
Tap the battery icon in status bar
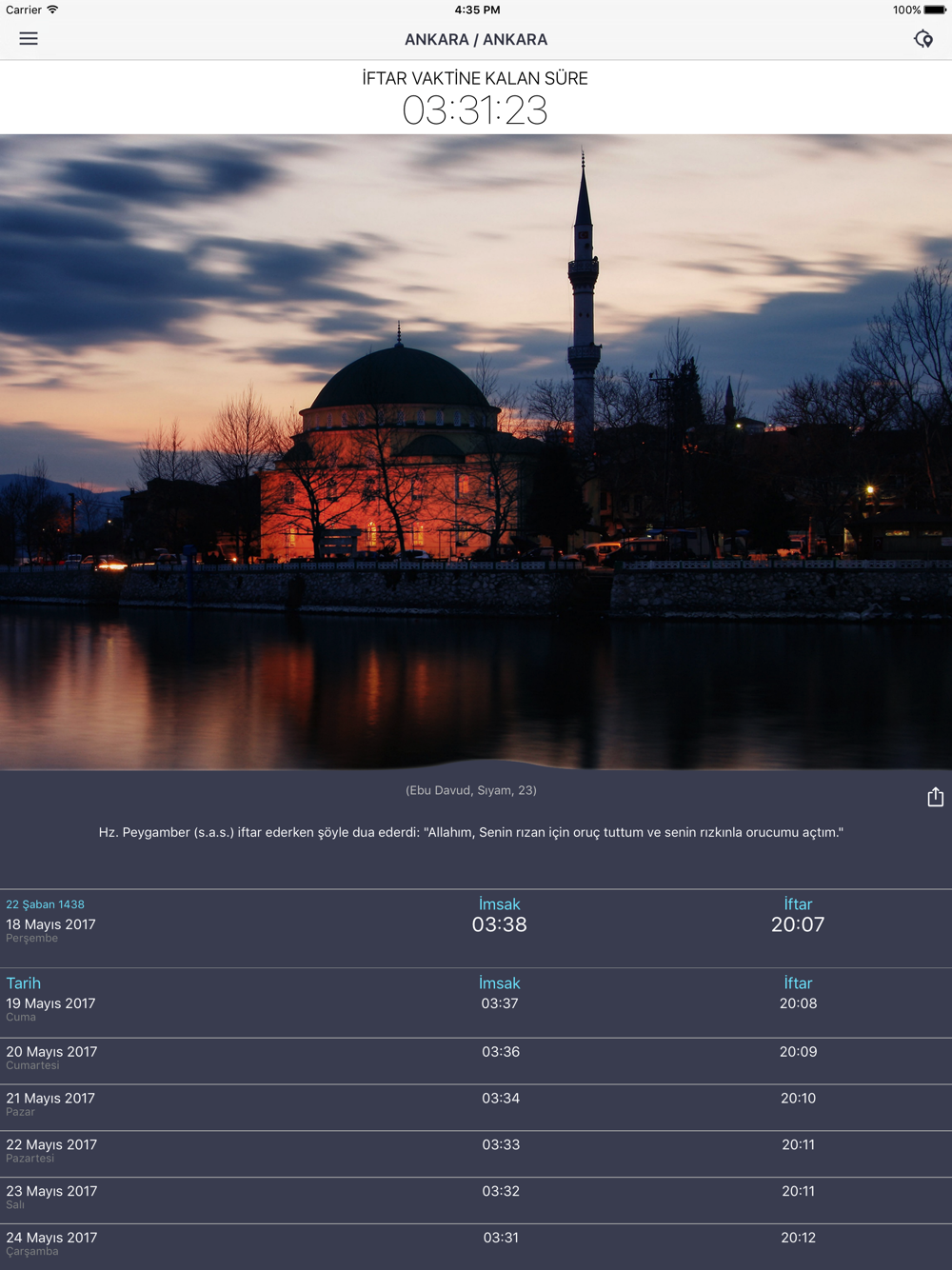(934, 10)
